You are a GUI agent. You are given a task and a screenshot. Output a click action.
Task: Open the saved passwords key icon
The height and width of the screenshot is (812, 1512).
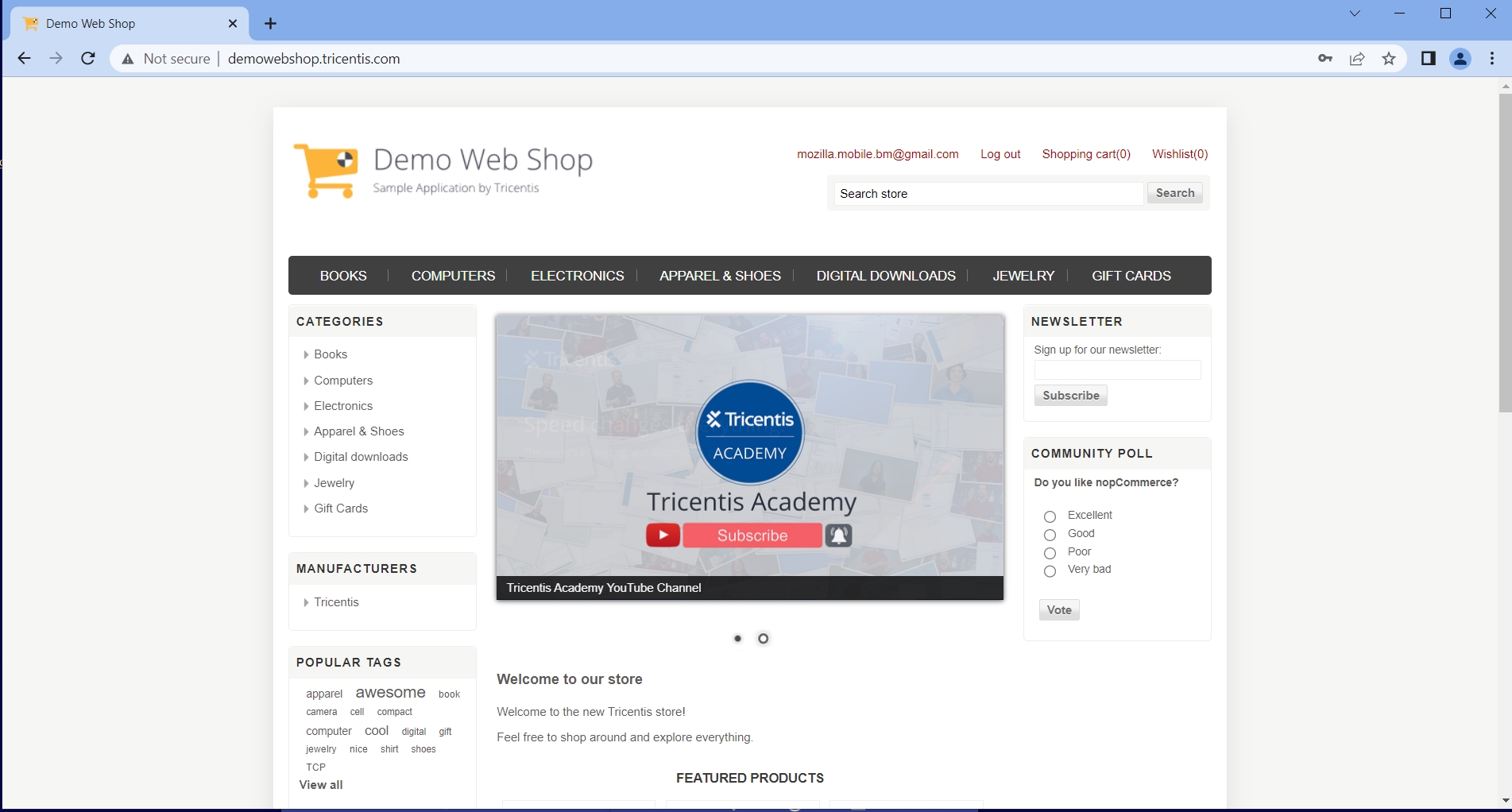[1324, 58]
